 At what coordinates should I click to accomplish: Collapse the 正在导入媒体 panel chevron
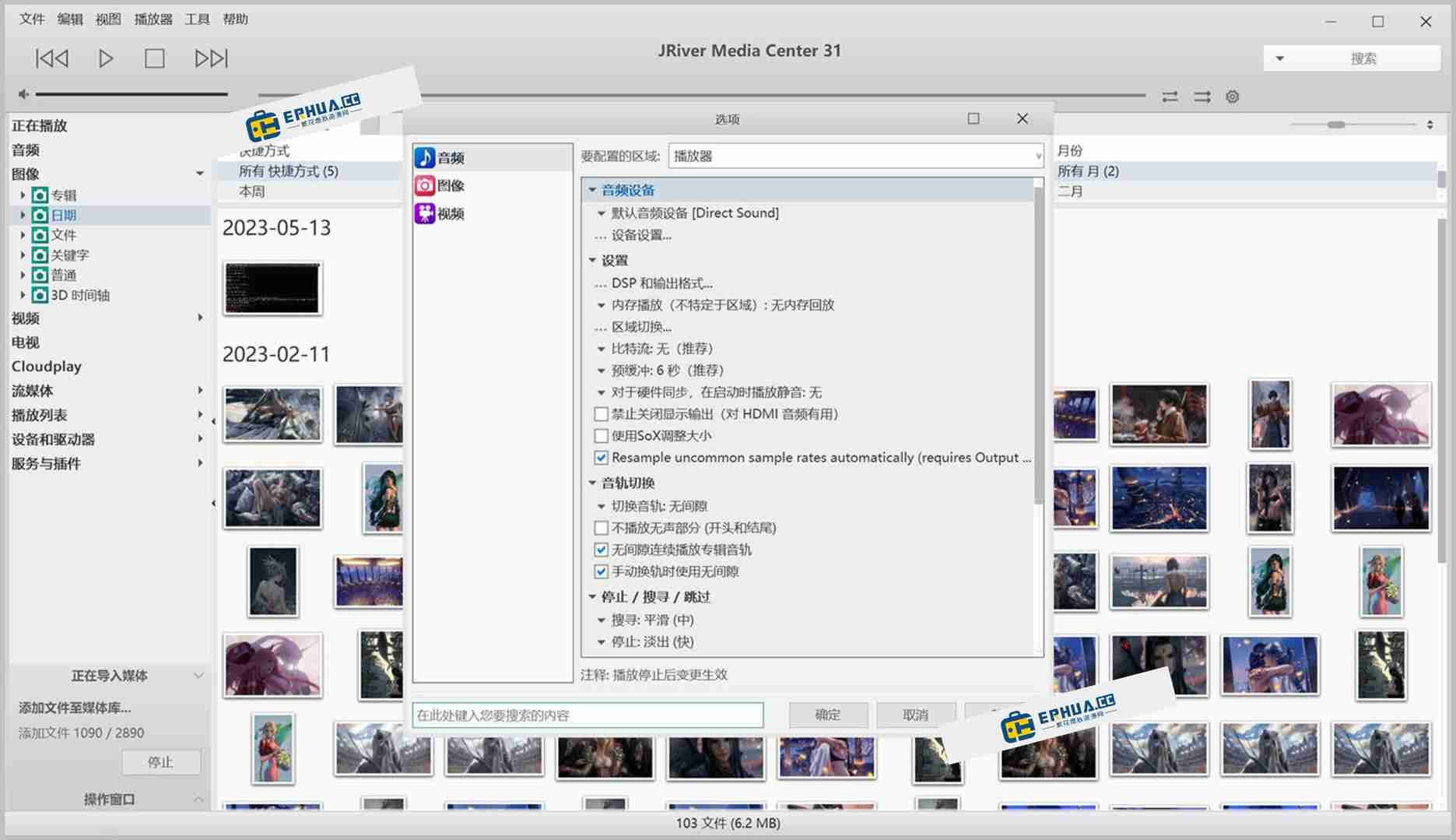(198, 676)
